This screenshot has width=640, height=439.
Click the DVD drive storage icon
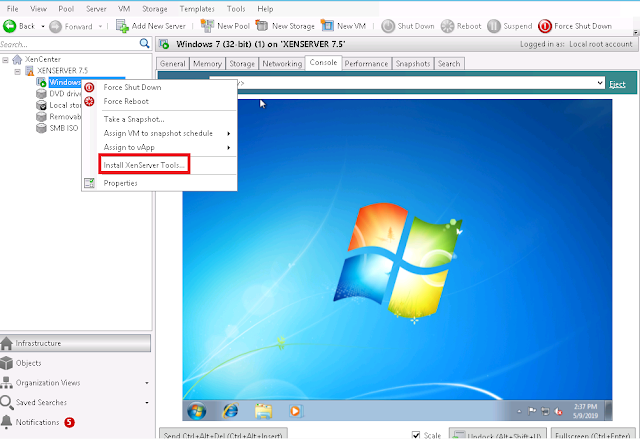click(41, 94)
